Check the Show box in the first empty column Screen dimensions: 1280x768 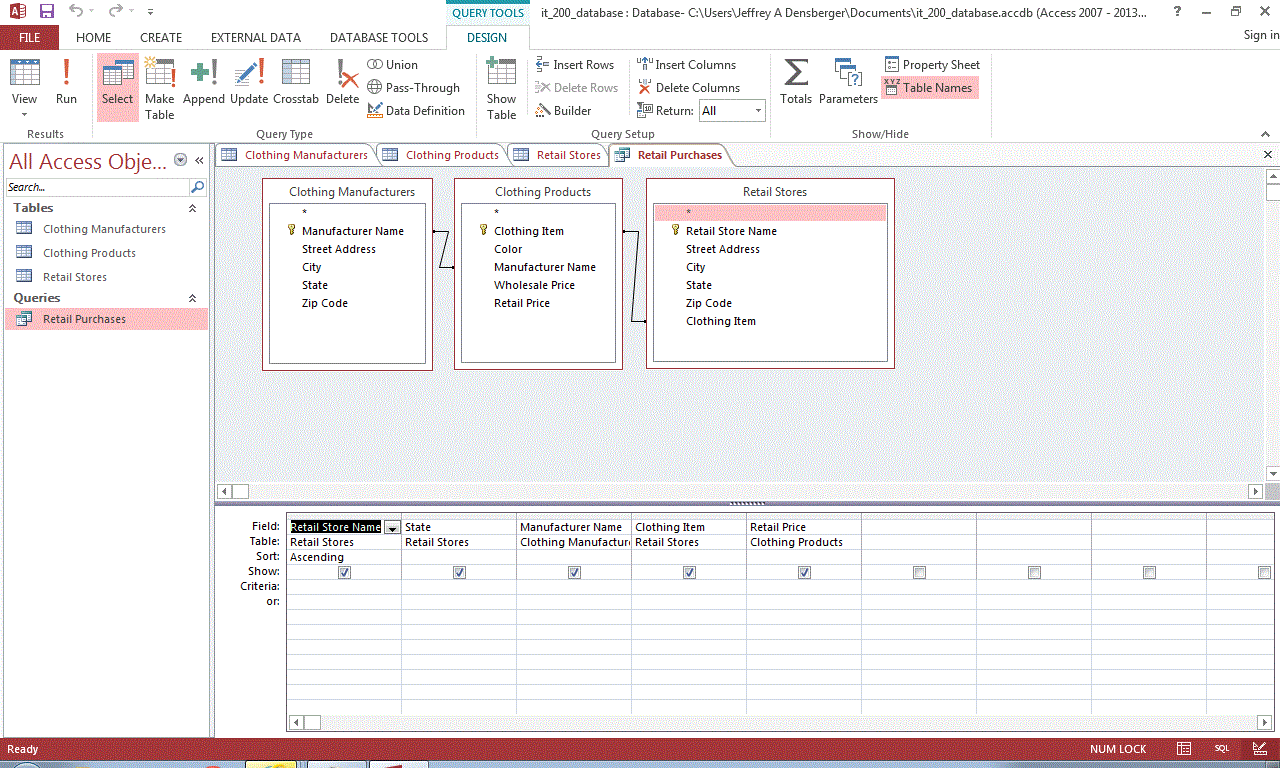919,573
